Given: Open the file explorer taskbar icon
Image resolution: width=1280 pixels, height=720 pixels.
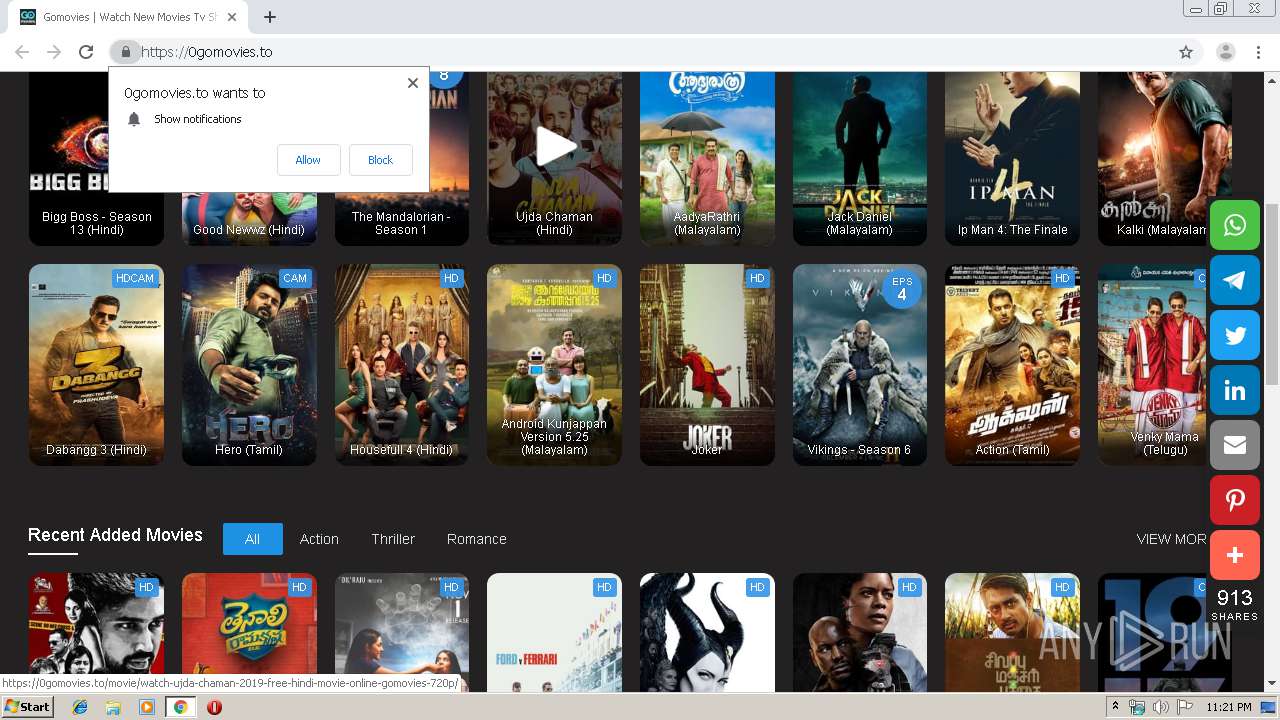Looking at the screenshot, I should [113, 707].
